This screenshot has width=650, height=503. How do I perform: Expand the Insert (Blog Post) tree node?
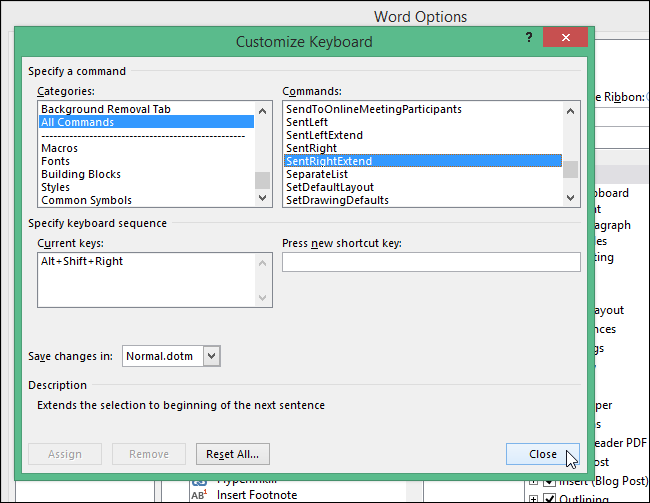pos(534,481)
